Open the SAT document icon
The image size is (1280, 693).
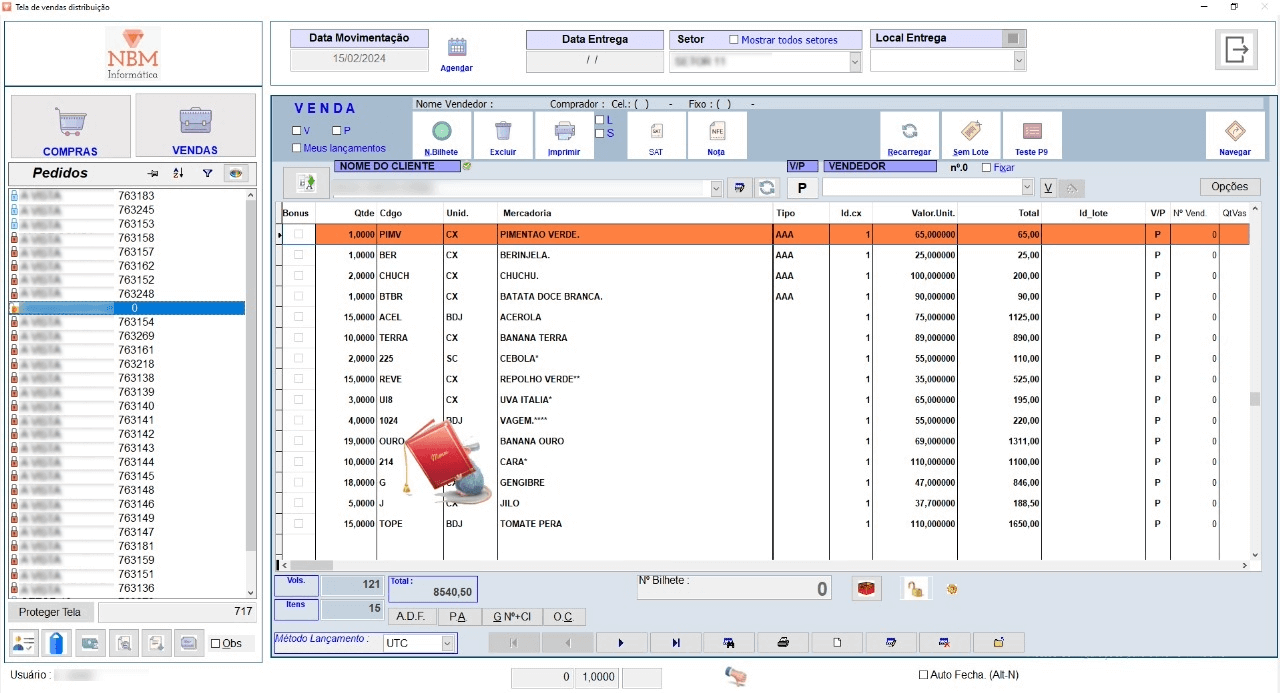pos(656,131)
